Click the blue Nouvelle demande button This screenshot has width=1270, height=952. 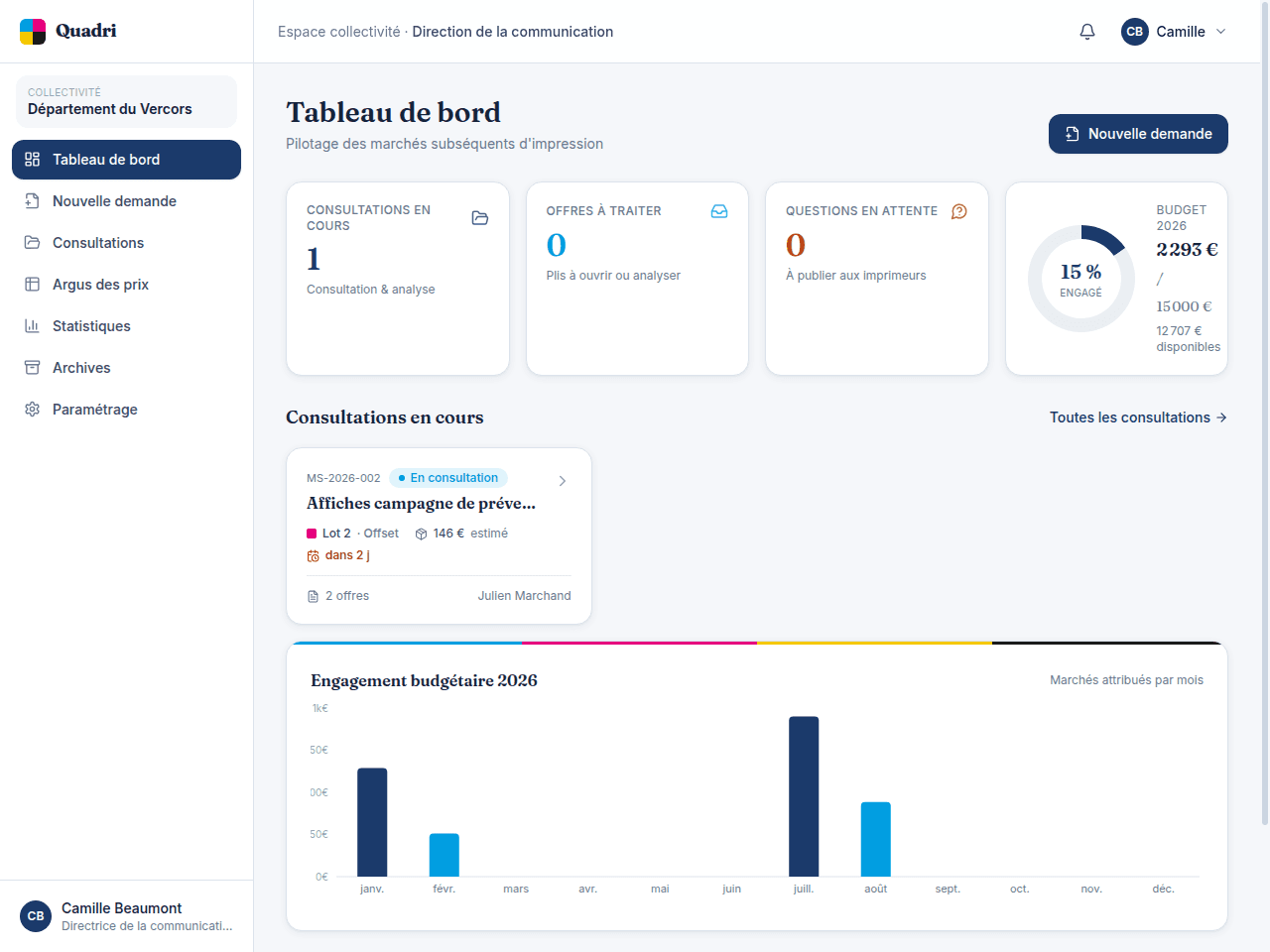[1138, 134]
